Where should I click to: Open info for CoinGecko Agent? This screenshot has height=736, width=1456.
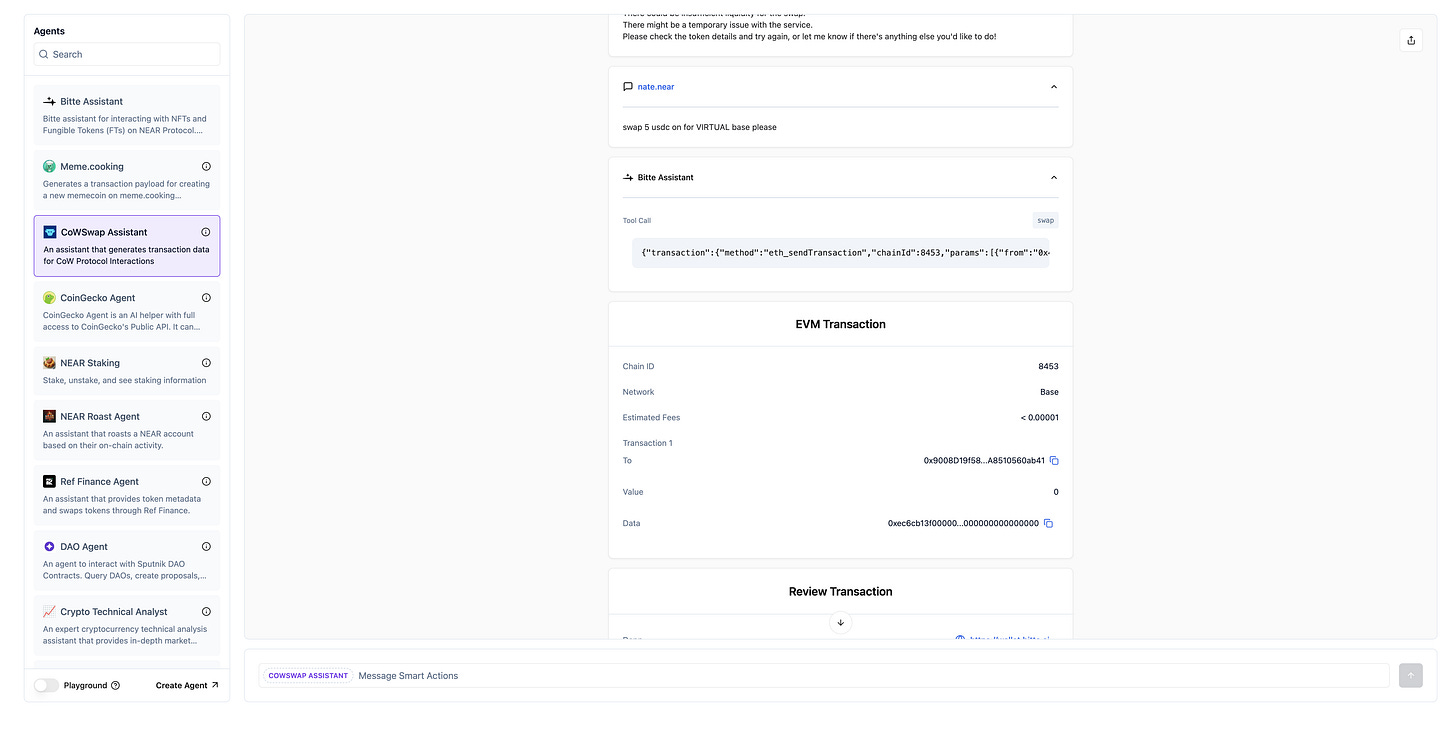coord(206,298)
